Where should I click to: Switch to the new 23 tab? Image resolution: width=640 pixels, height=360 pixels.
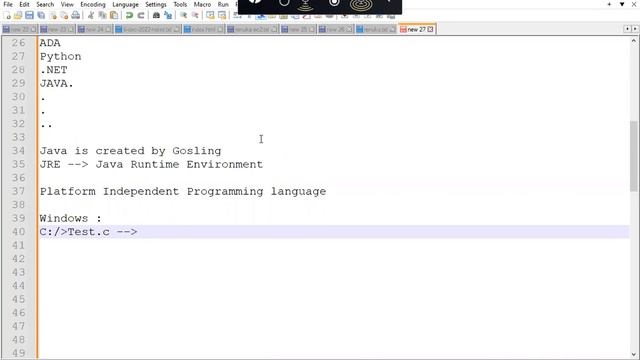[x=57, y=29]
